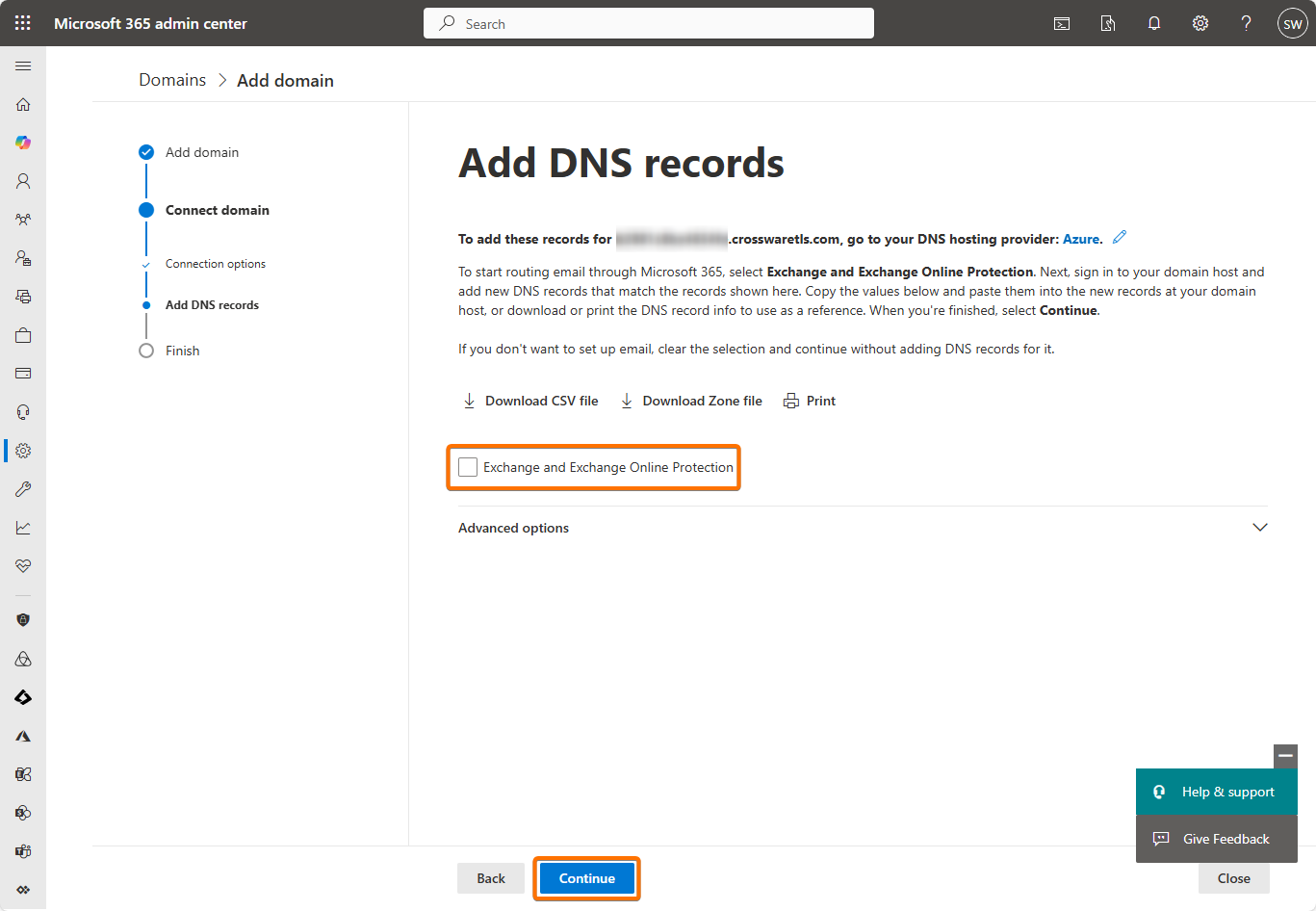Go to Domains breadcrumb
Viewport: 1316px width, 911px height.
click(172, 80)
